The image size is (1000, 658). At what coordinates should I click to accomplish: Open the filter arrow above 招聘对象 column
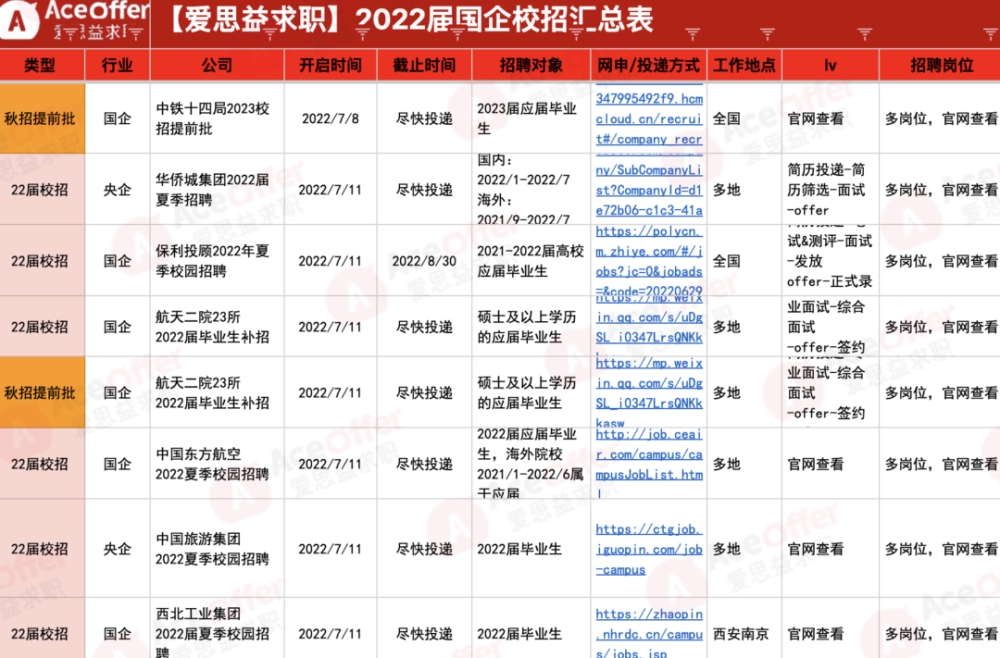(x=577, y=34)
